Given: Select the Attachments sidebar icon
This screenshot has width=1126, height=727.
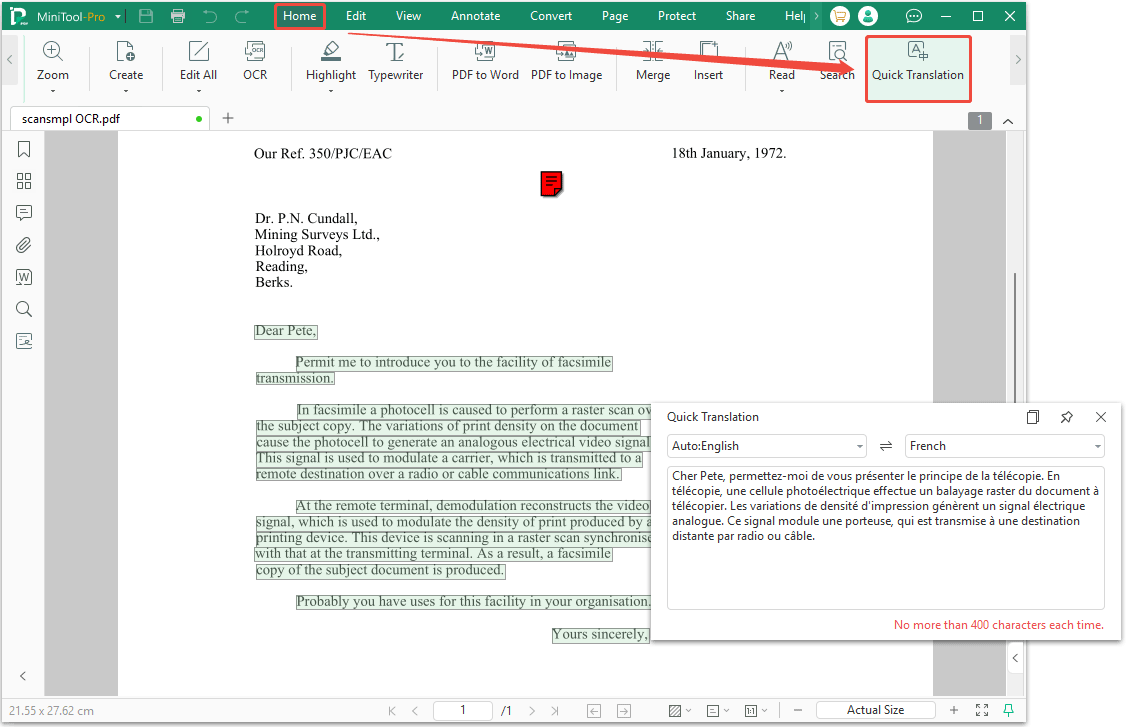Looking at the screenshot, I should [x=23, y=245].
